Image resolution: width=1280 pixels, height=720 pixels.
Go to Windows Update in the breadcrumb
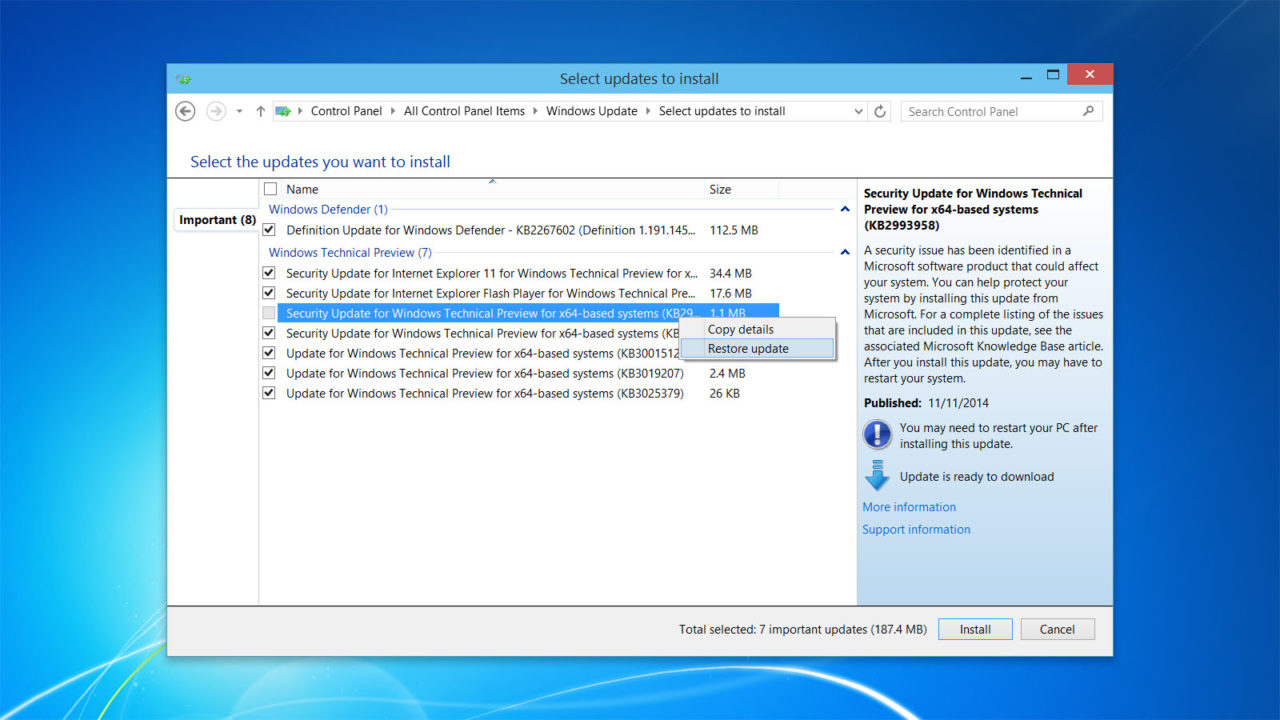(591, 111)
